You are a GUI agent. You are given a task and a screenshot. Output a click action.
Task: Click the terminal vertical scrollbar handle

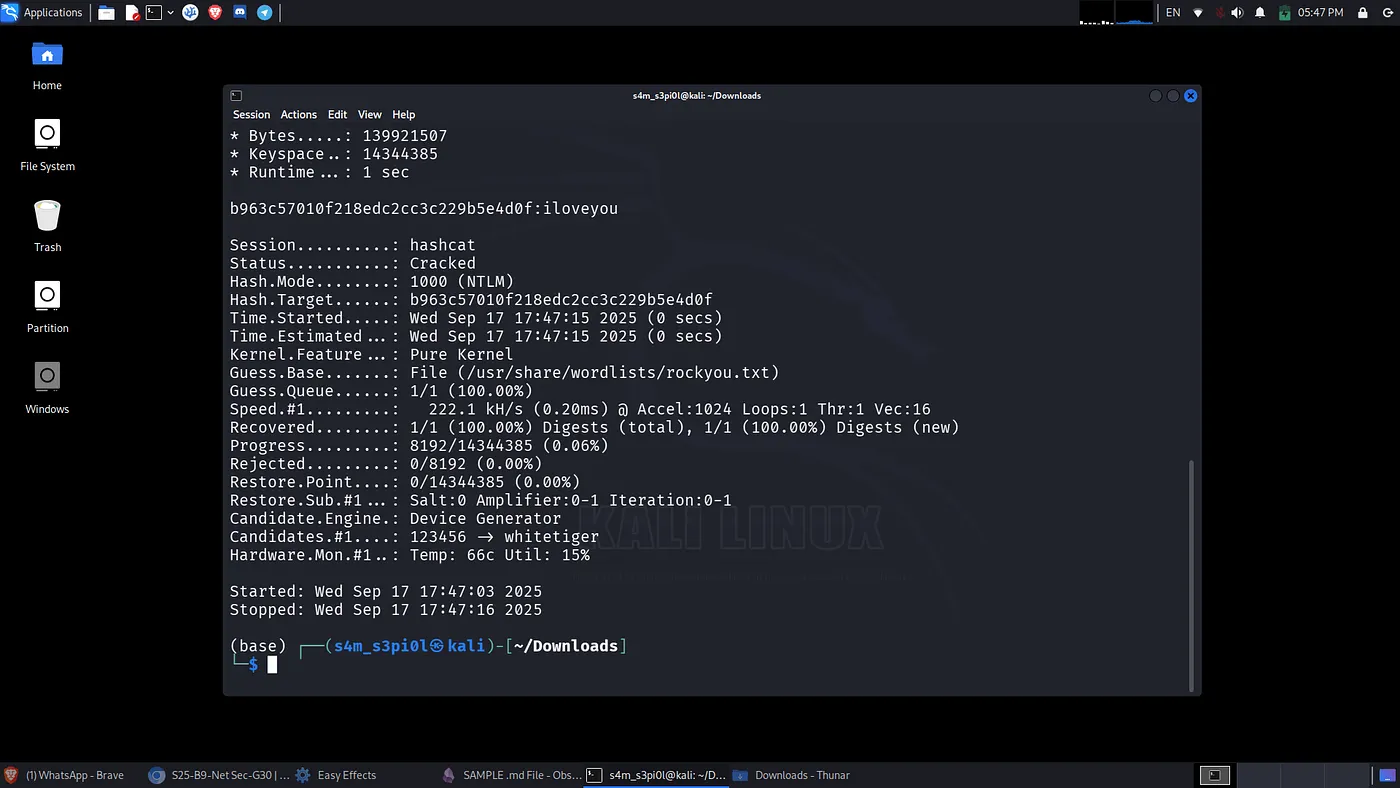click(1190, 574)
